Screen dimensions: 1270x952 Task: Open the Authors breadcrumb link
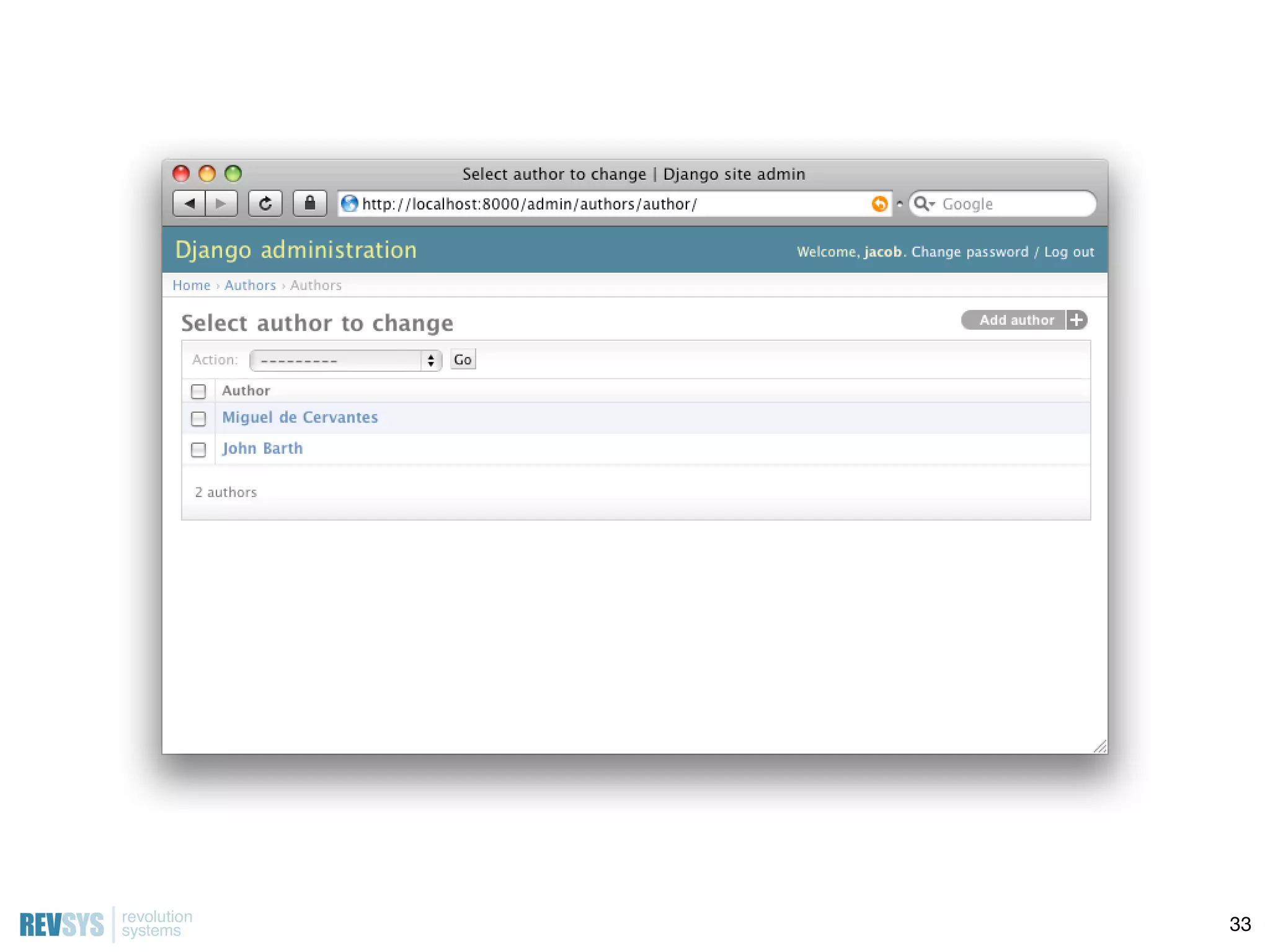point(250,285)
